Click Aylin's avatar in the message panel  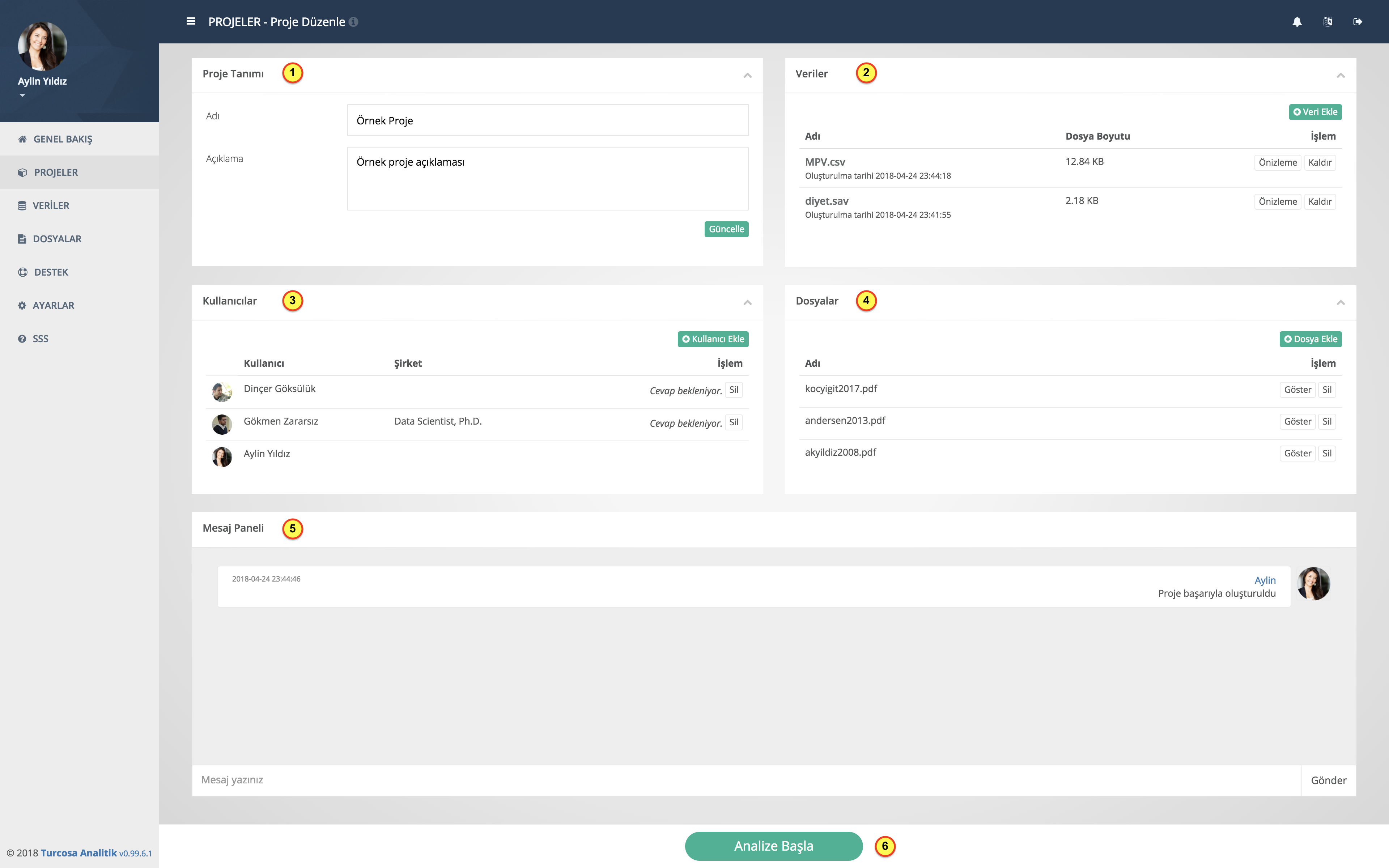(1314, 584)
